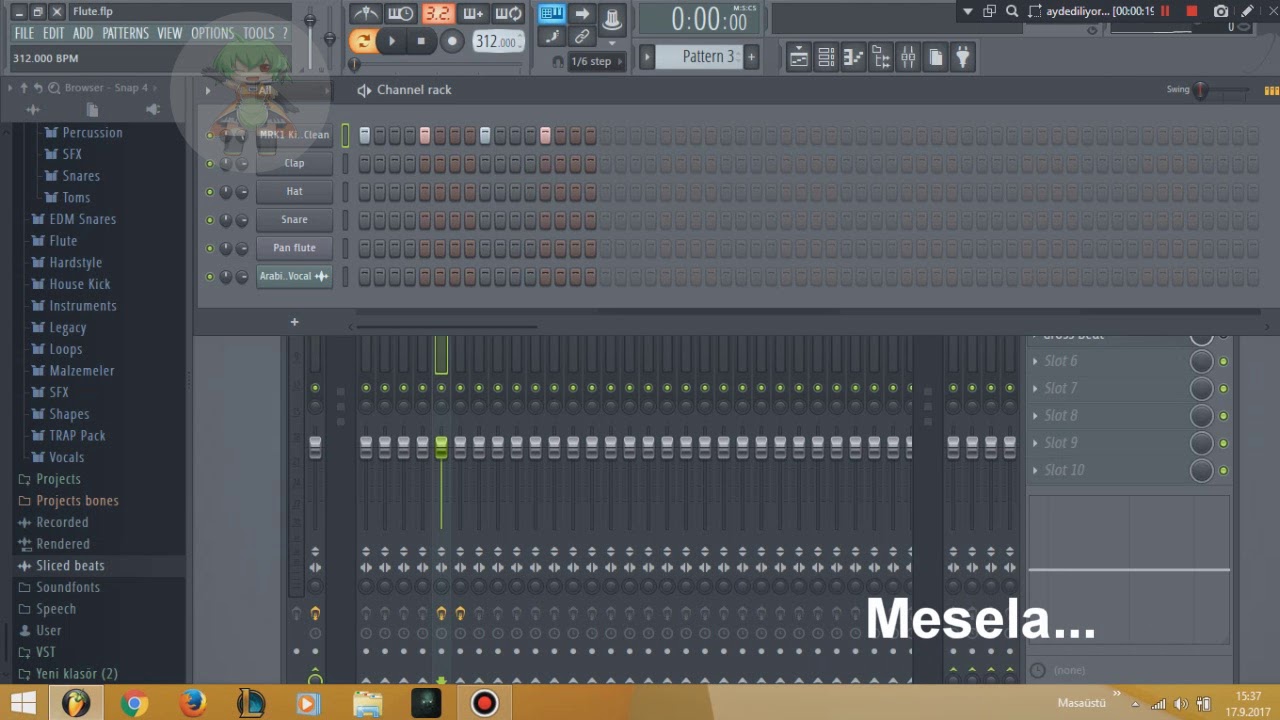Open Slot 6 plugin menu arrow
Image resolution: width=1280 pixels, height=720 pixels.
pos(1035,361)
